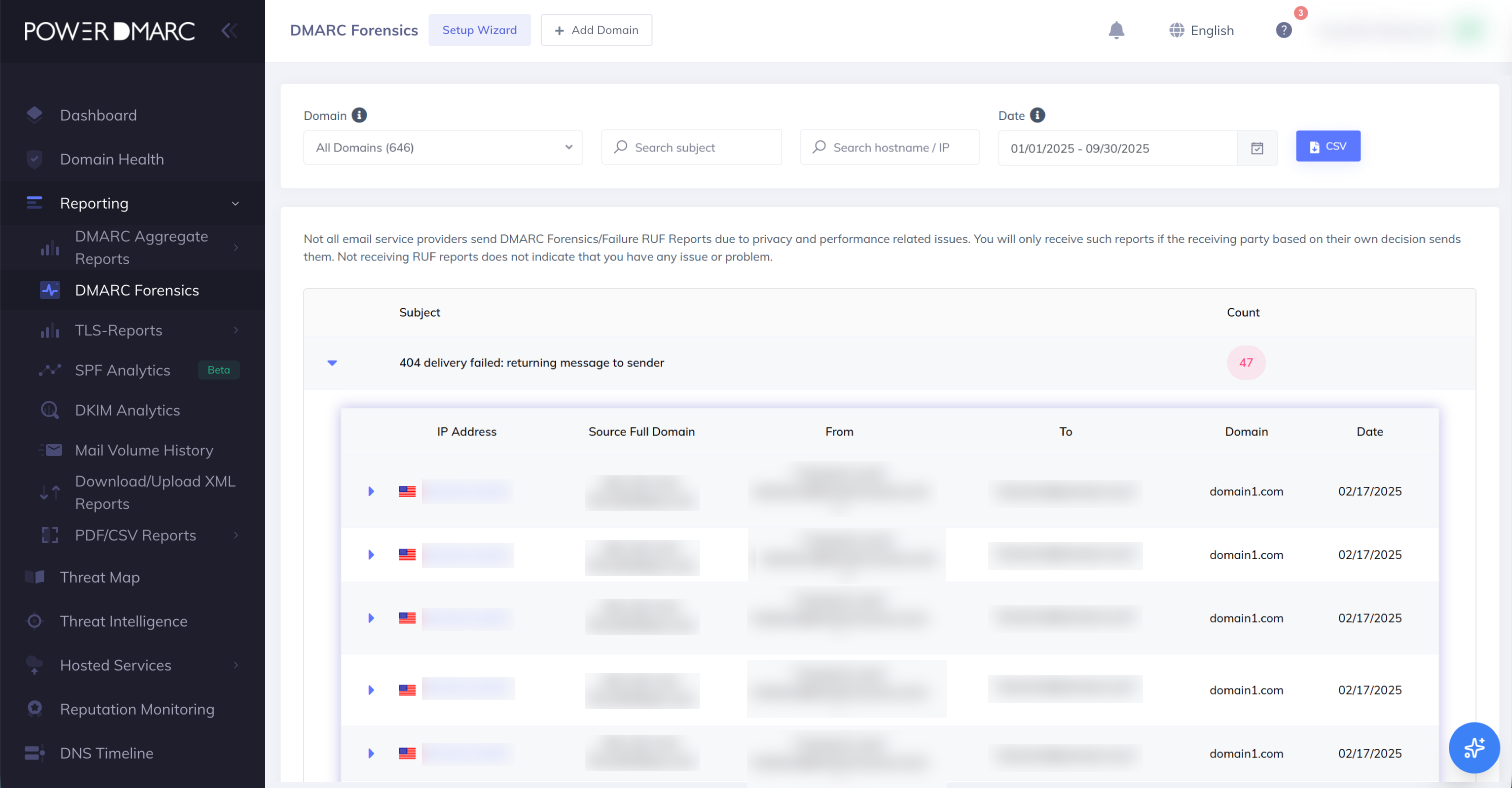1512x788 pixels.
Task: Click the Search subject field
Action: click(691, 147)
